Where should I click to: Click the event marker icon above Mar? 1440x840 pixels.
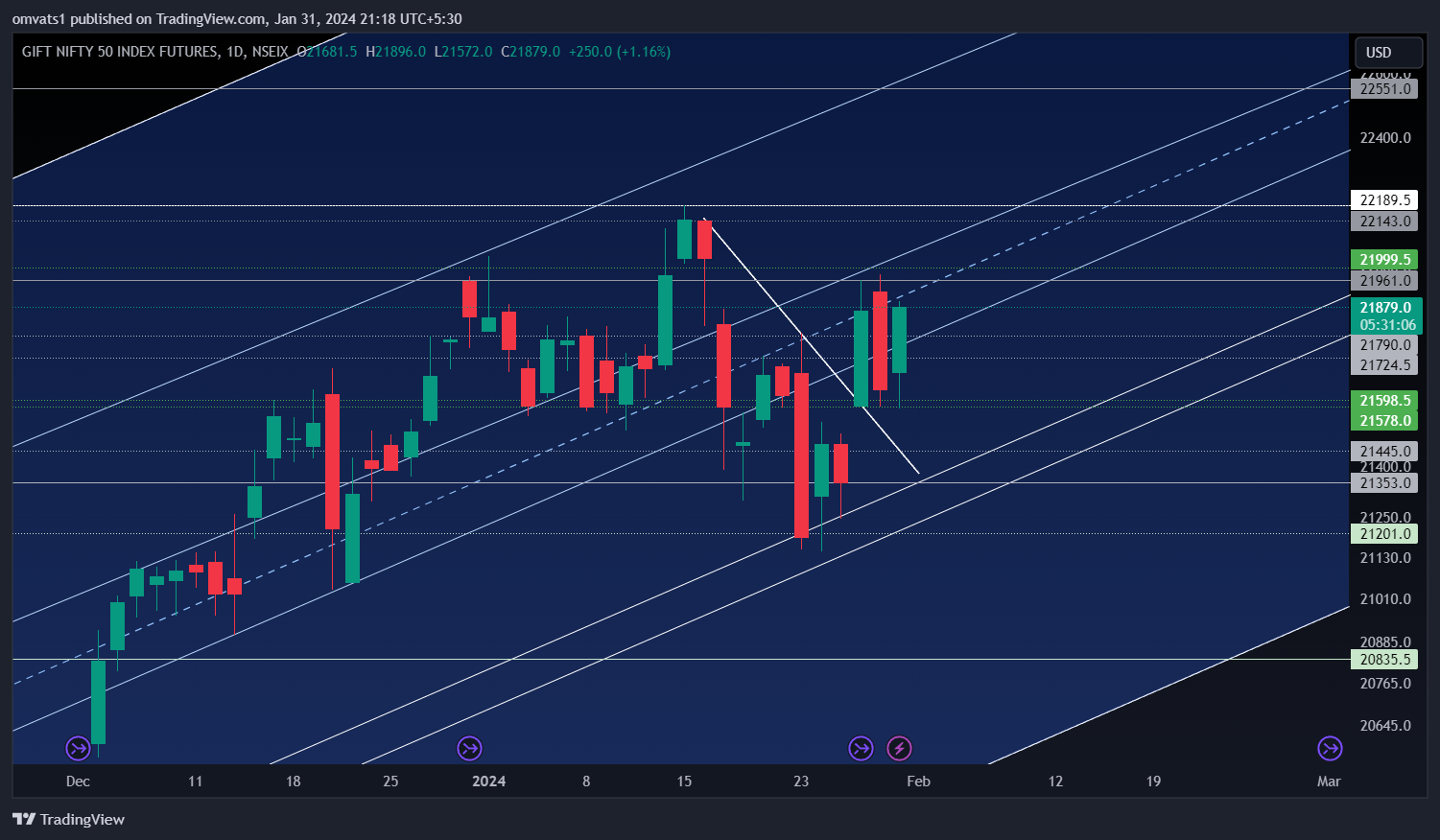click(x=1330, y=748)
